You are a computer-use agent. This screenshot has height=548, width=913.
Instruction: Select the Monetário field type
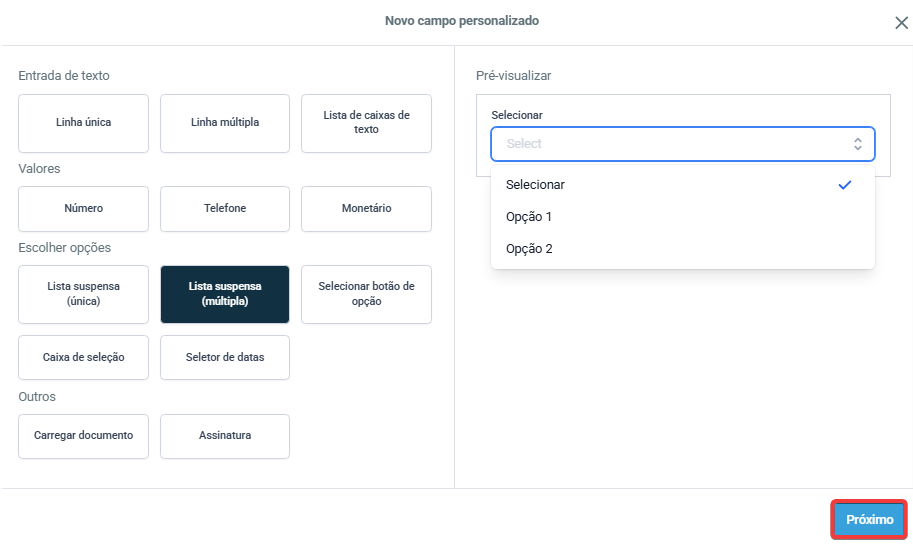coord(366,209)
